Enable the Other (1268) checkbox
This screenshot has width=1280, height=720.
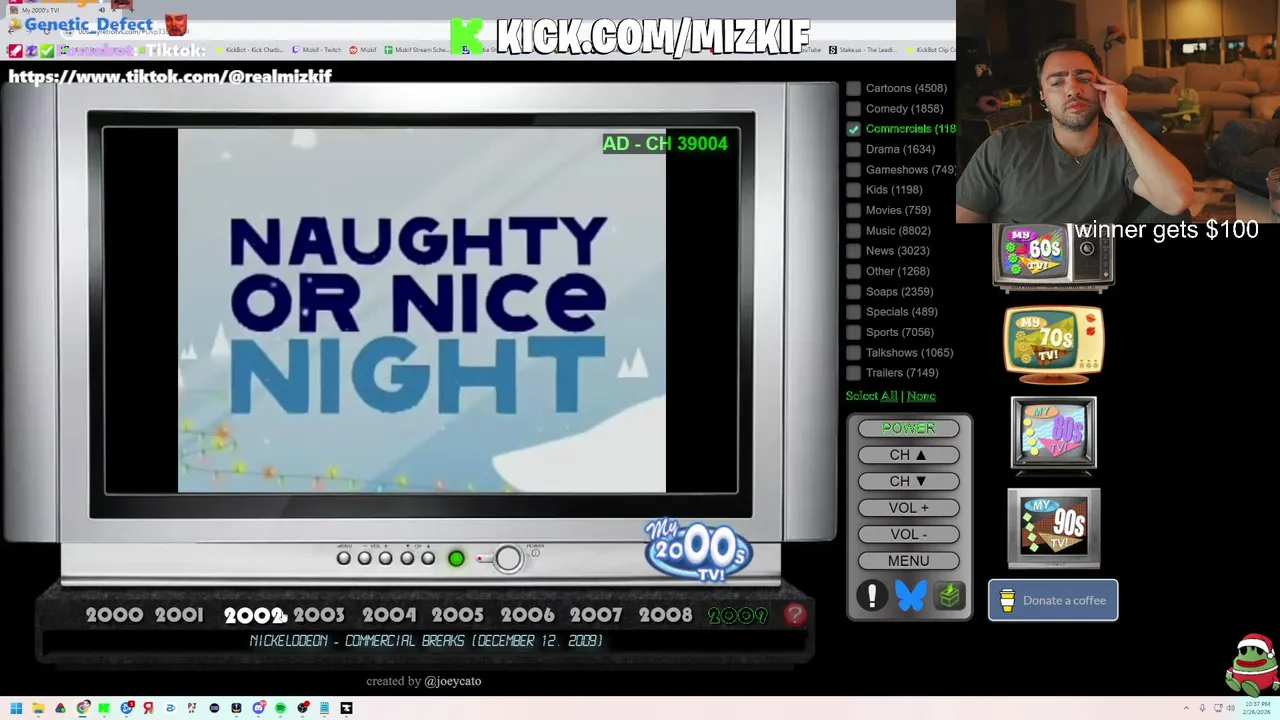853,271
